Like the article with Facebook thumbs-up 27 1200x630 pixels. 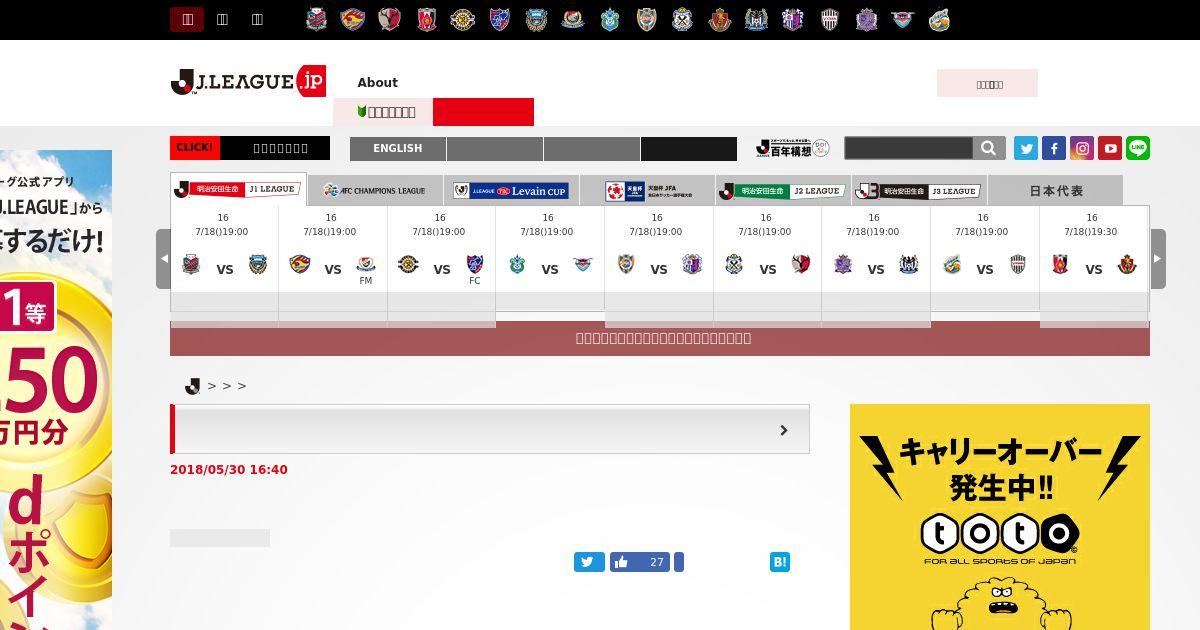pos(640,562)
